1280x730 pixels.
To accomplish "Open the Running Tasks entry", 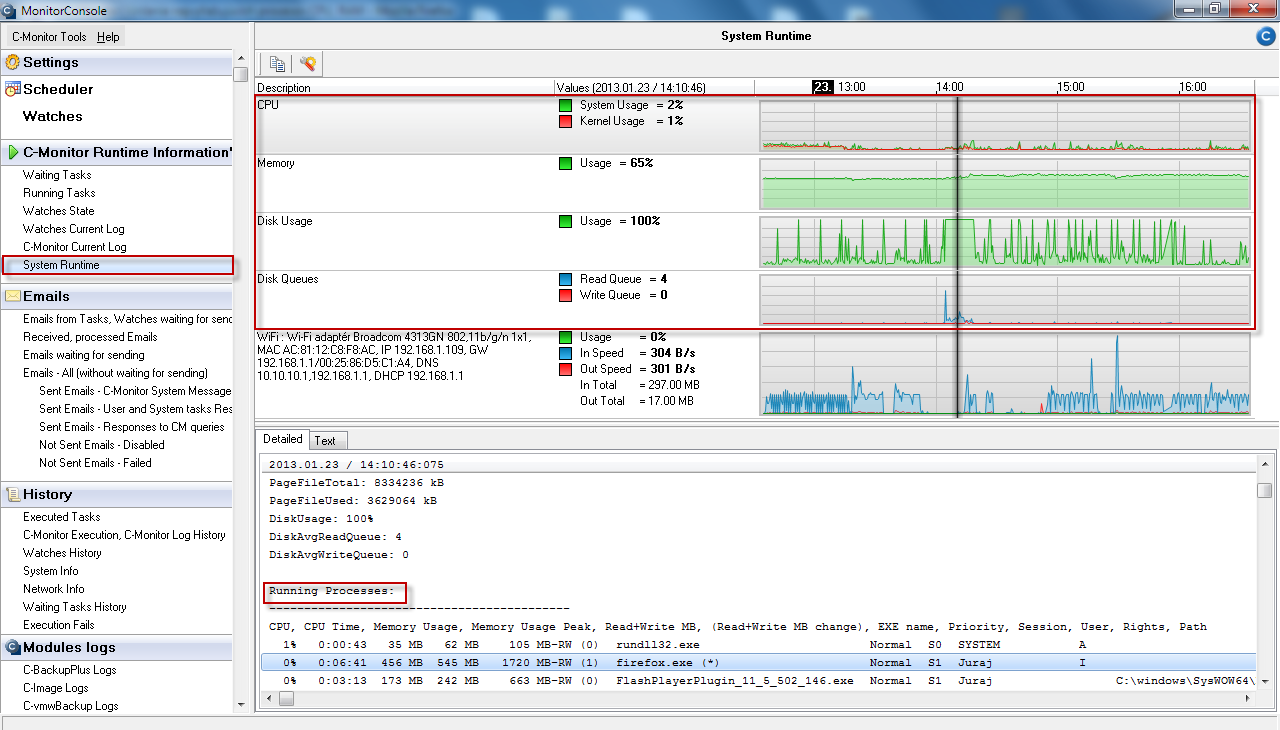I will tap(59, 193).
